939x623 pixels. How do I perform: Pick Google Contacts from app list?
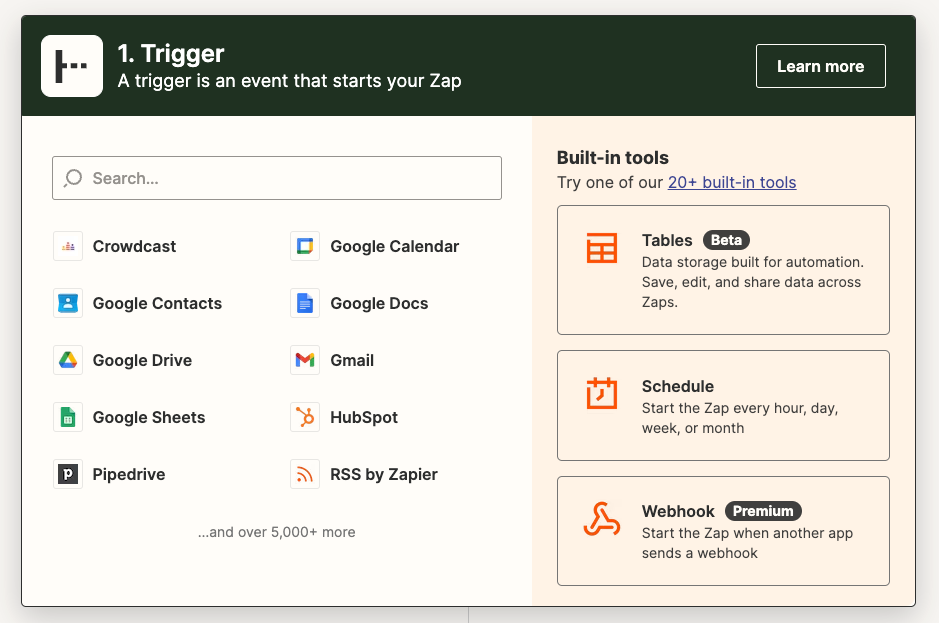coord(157,303)
